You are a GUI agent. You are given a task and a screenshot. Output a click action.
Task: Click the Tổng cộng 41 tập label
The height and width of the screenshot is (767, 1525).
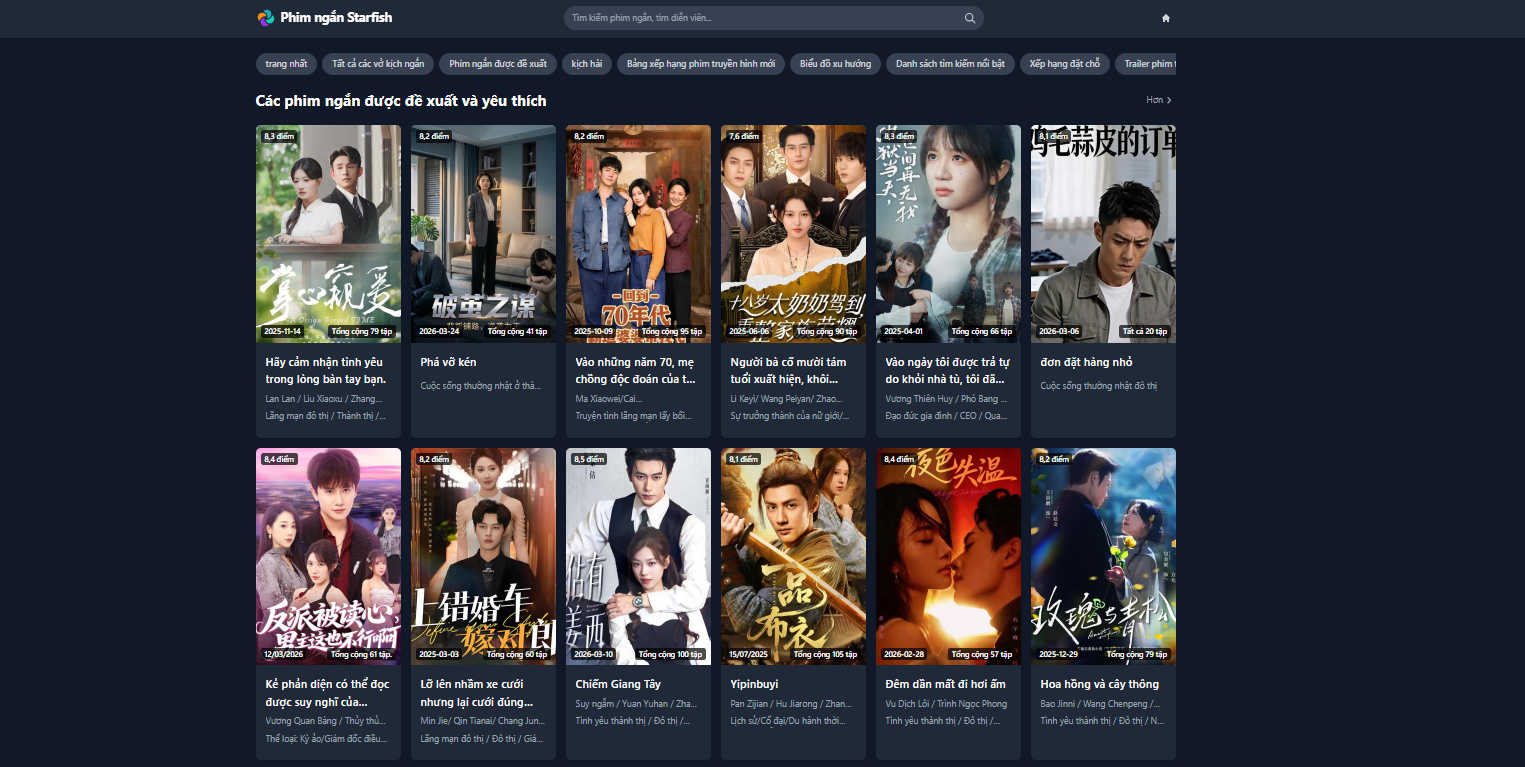pos(518,331)
